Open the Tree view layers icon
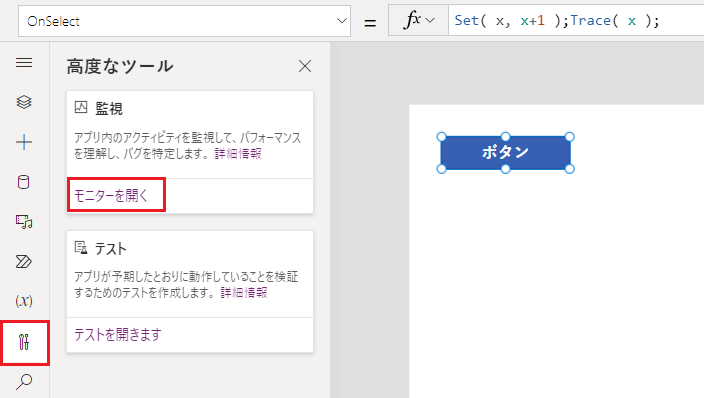Image resolution: width=704 pixels, height=398 pixels. [24, 102]
